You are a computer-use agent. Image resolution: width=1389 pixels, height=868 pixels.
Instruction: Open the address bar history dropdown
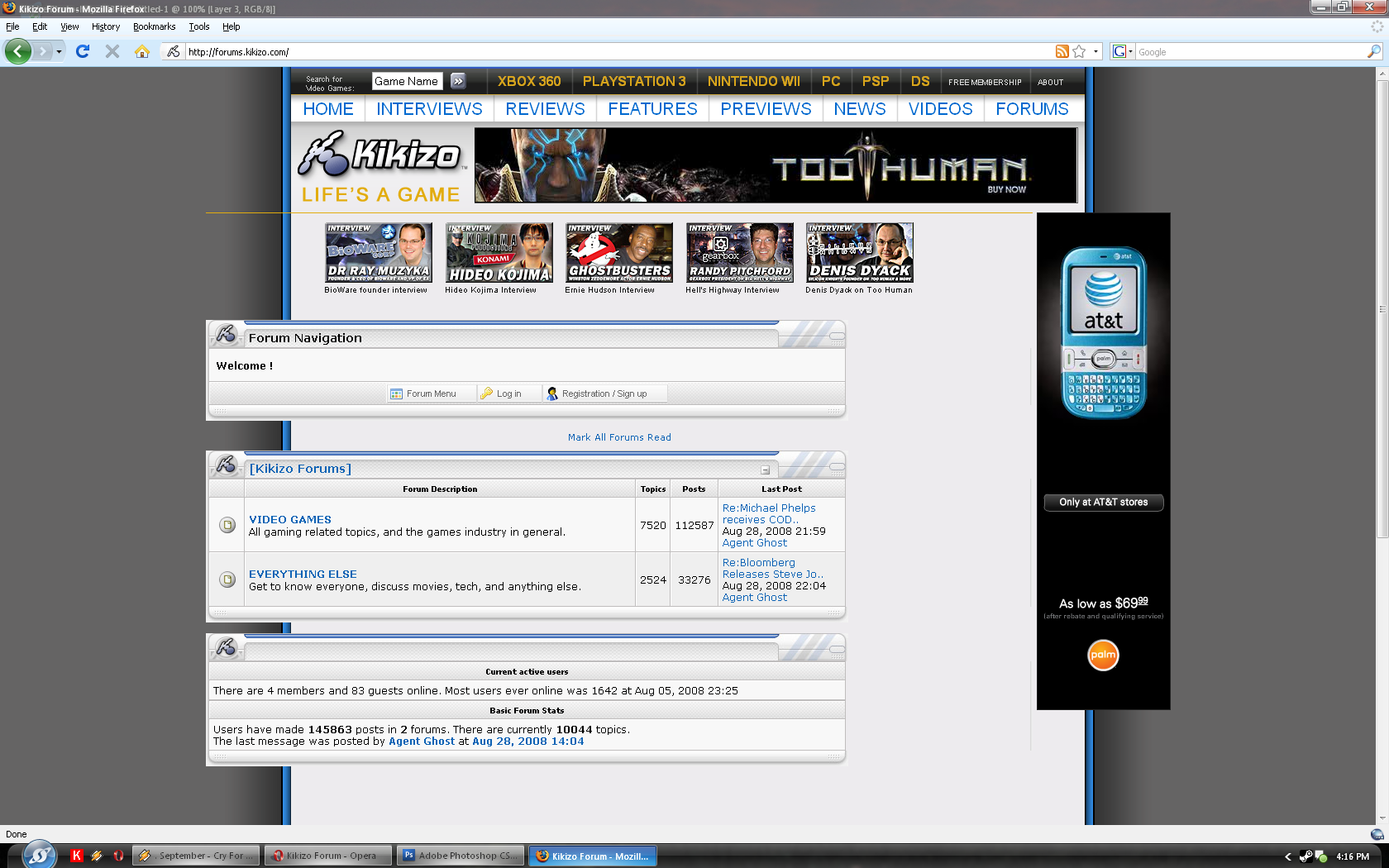point(1096,51)
